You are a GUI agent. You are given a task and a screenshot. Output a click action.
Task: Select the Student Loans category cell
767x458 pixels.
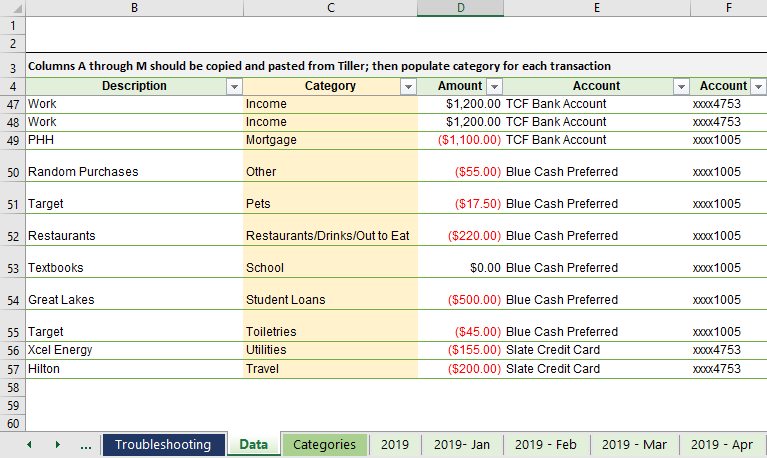(x=330, y=294)
